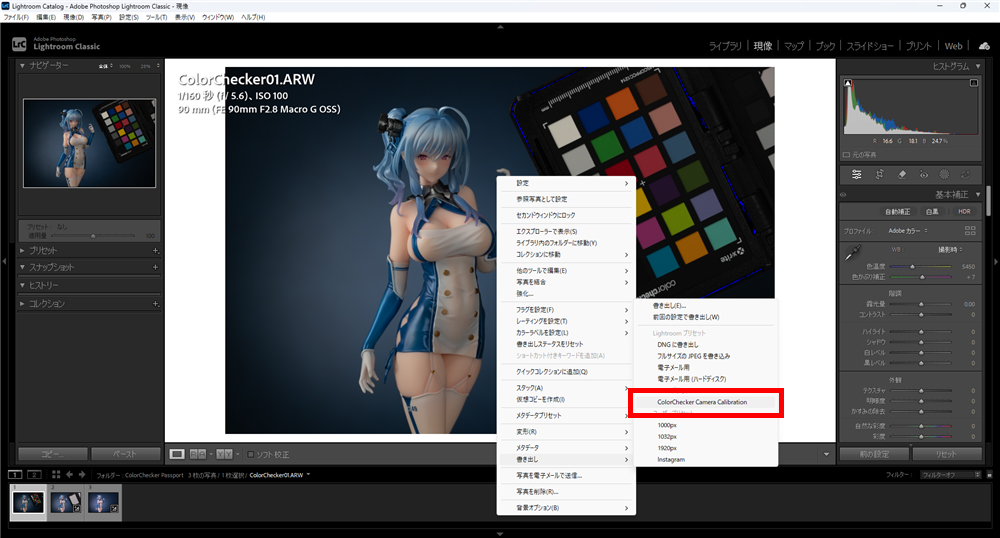The height and width of the screenshot is (538, 1000).
Task: Open the ファイル(F) menu
Action: 16,17
